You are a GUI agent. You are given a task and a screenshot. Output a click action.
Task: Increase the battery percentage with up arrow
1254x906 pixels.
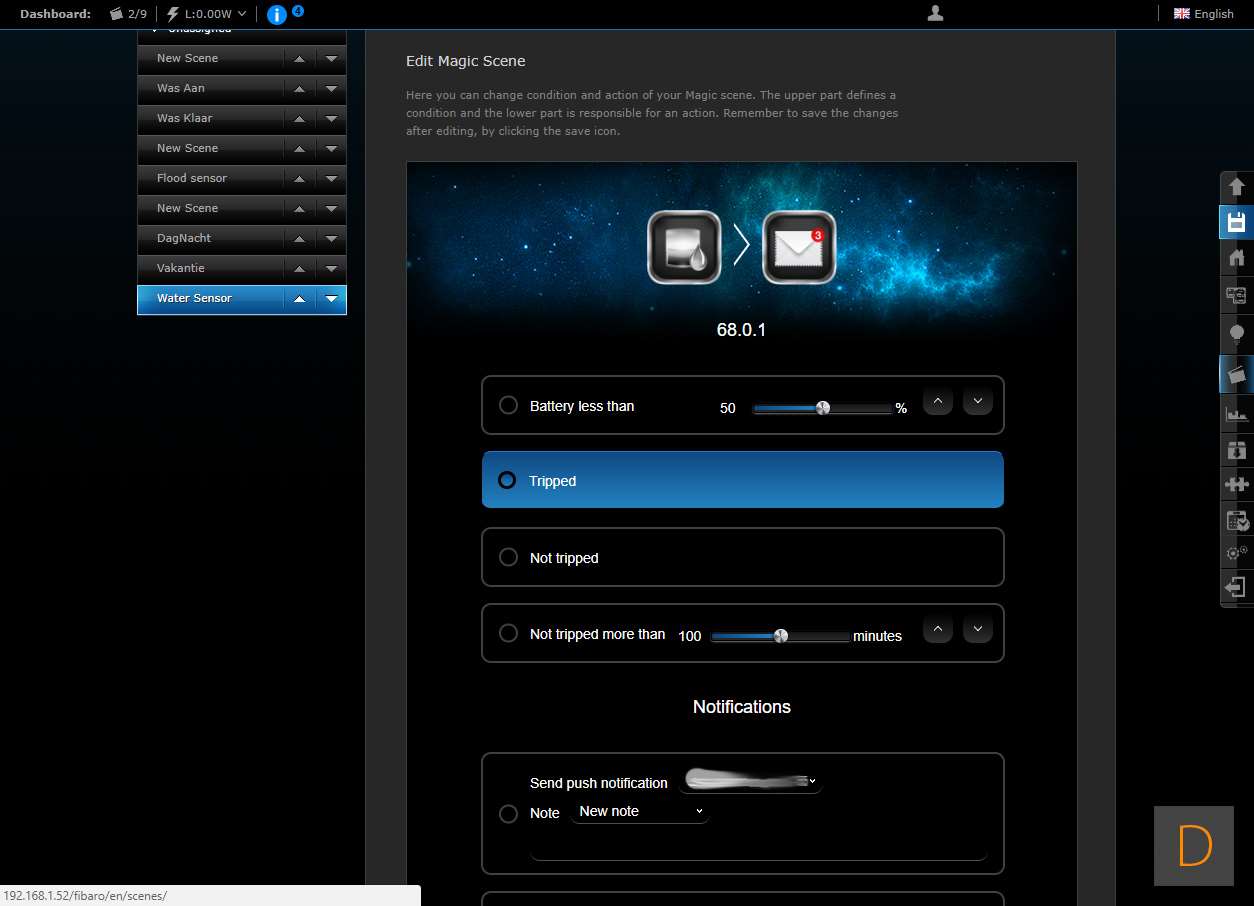click(937, 402)
